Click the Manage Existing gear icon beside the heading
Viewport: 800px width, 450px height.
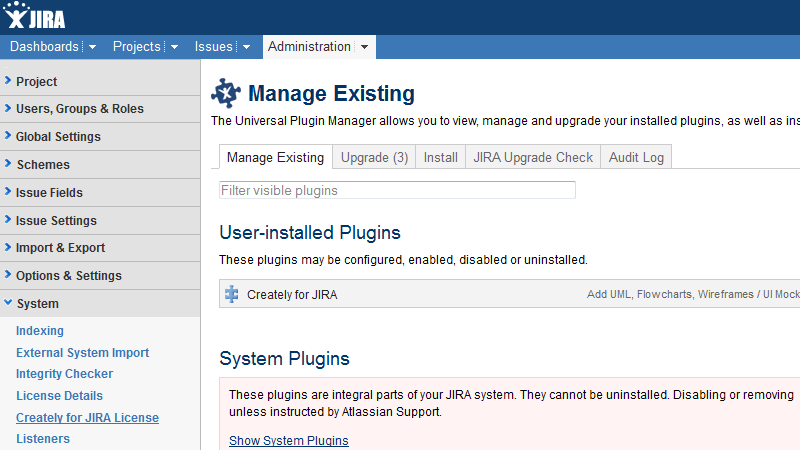click(x=226, y=93)
